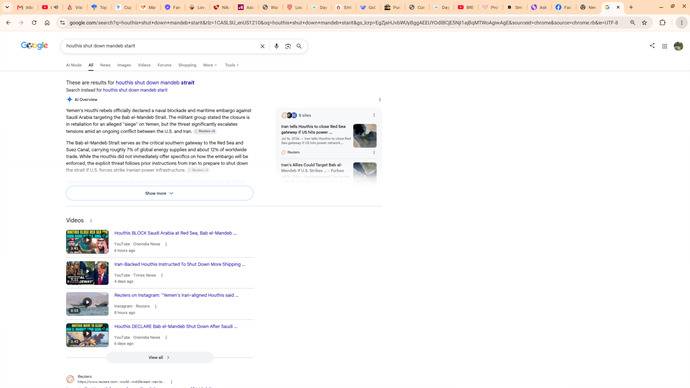Click into the Google search input field
Screen dimensions: 690x388
(x=161, y=46)
